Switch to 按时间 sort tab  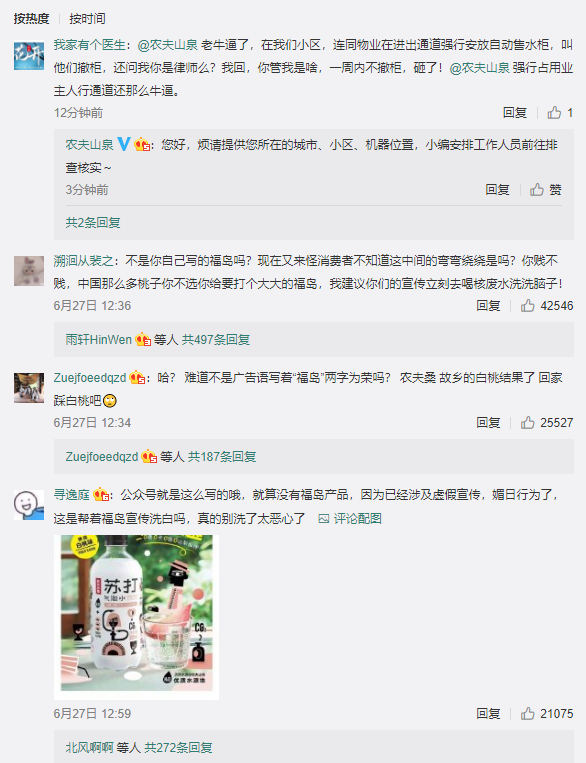tap(87, 18)
